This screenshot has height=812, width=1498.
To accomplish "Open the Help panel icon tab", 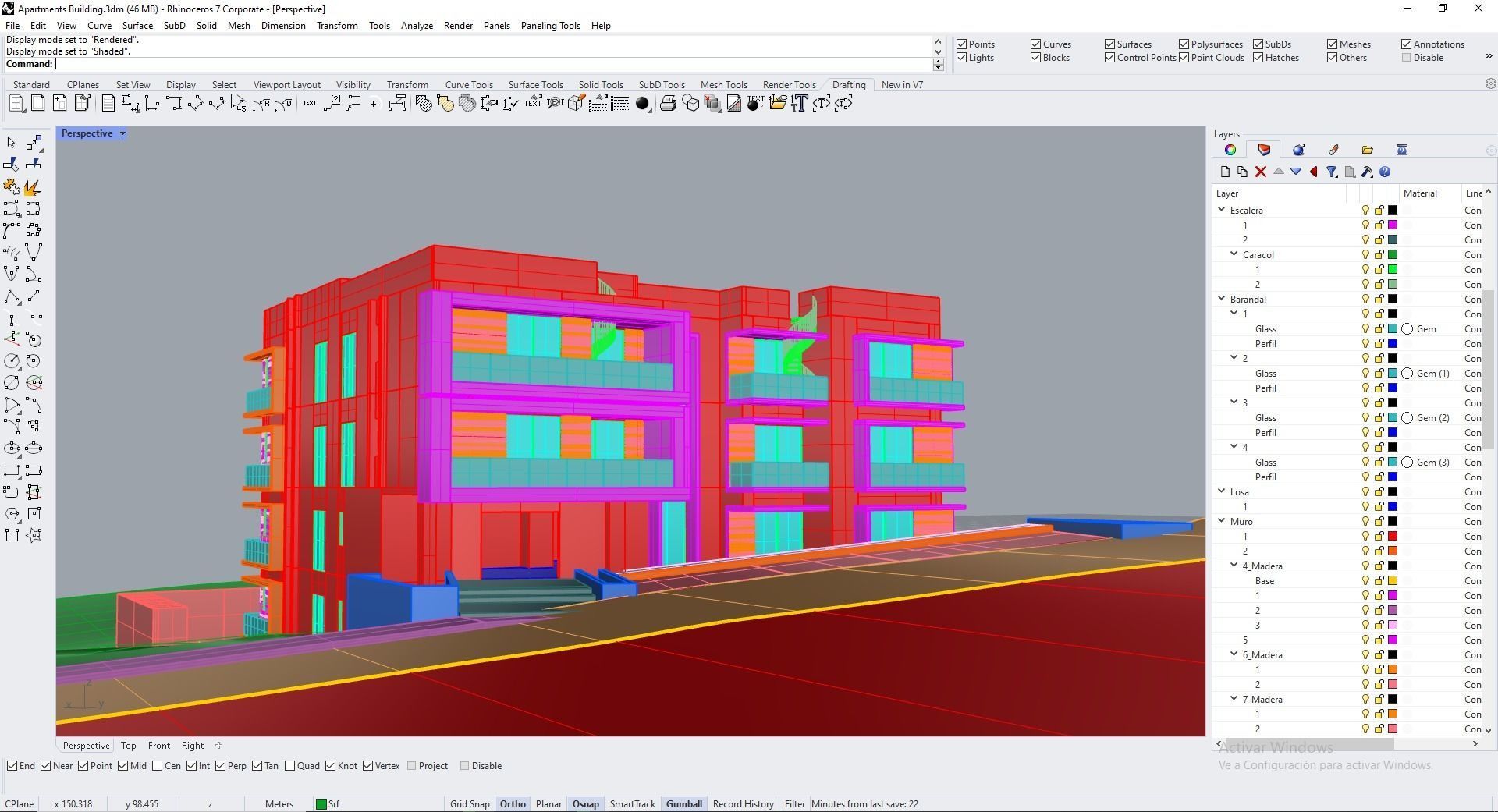I will (1401, 150).
